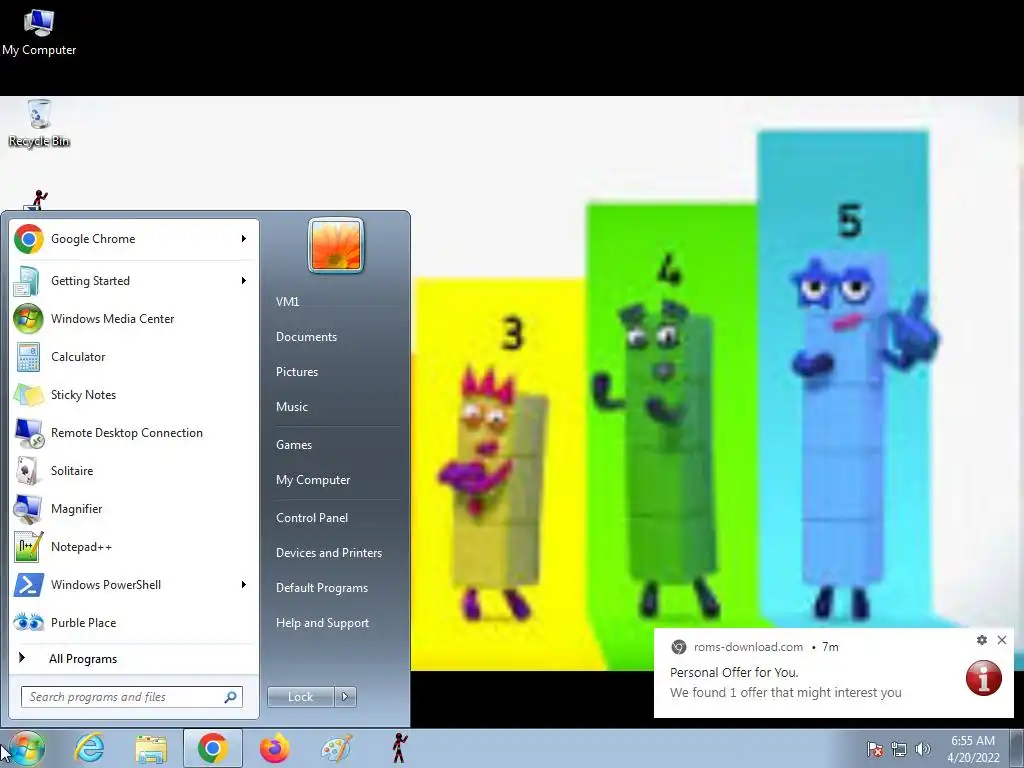Expand Windows PowerShell jump list arrow
This screenshot has width=1024, height=768.
(244, 584)
